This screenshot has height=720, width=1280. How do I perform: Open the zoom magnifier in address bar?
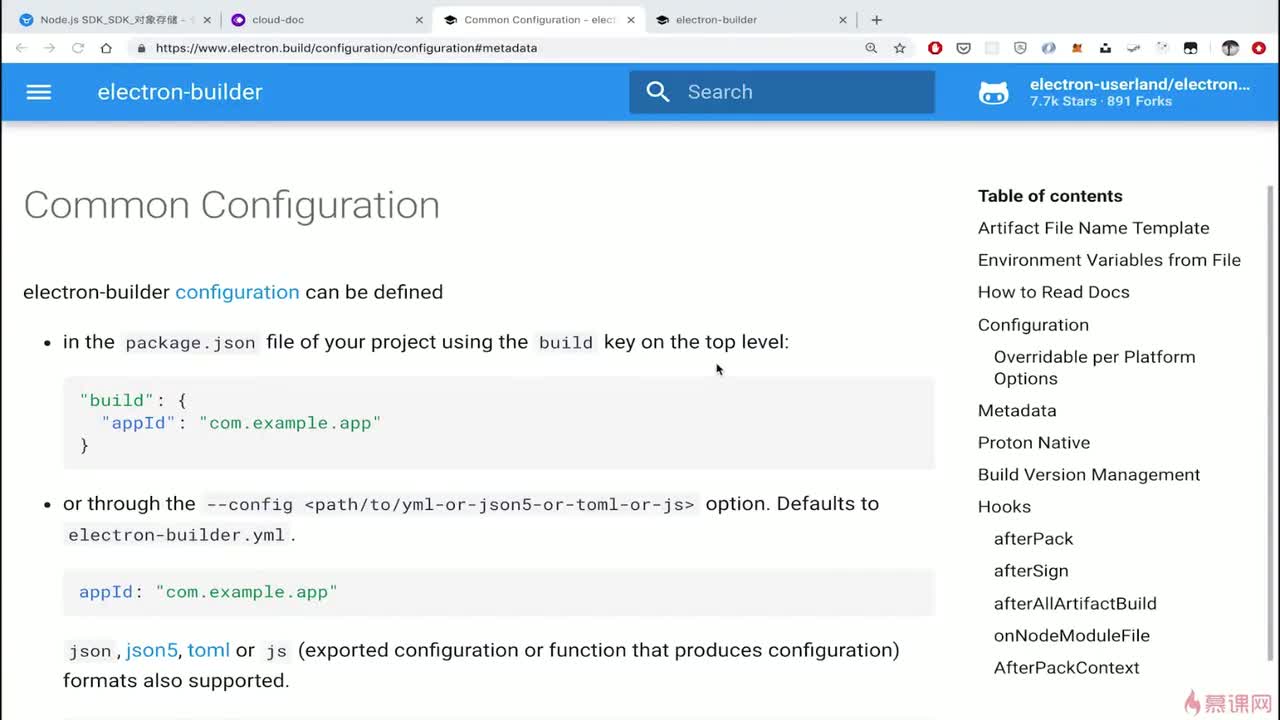pyautogui.click(x=871, y=48)
